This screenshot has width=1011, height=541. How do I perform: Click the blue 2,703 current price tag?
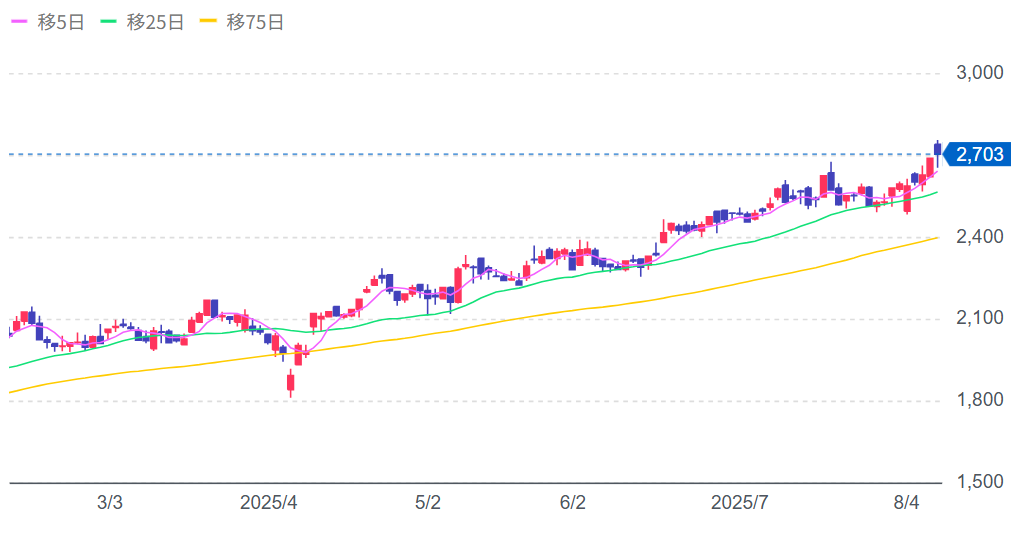click(x=978, y=154)
